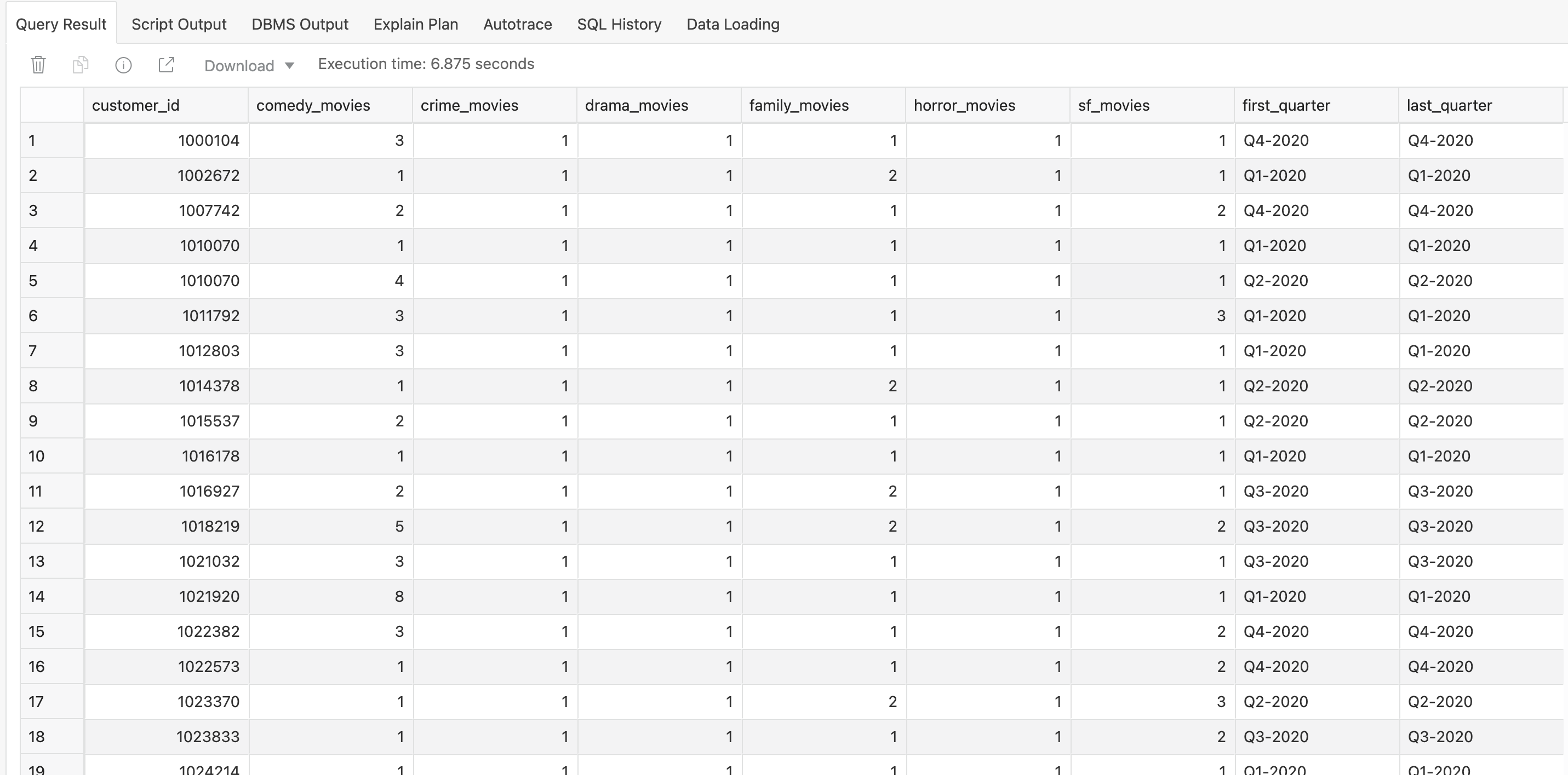Click customer ID cell 1021920
1568x775 pixels.
tap(209, 596)
